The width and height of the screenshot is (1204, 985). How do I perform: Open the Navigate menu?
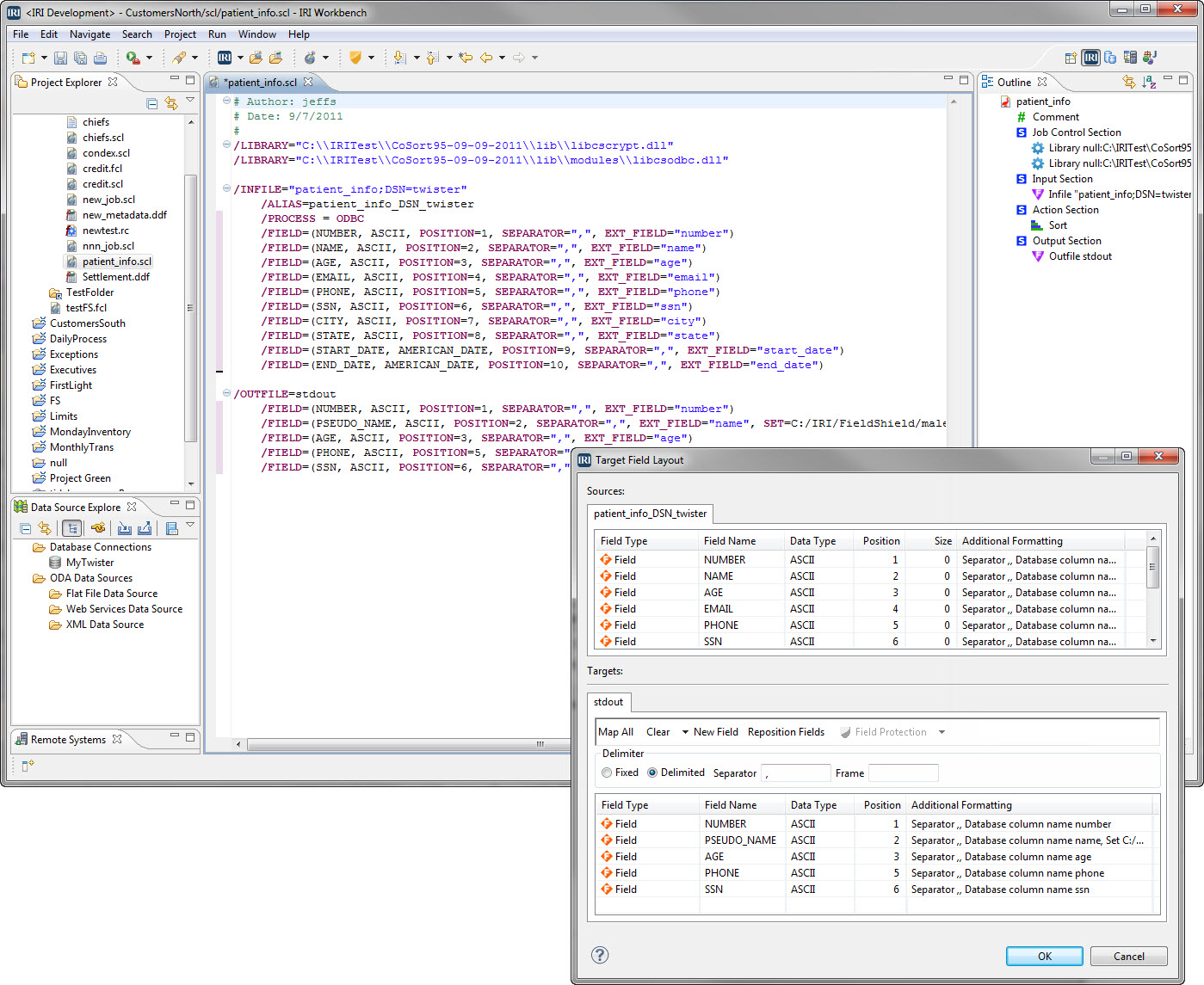(x=90, y=34)
